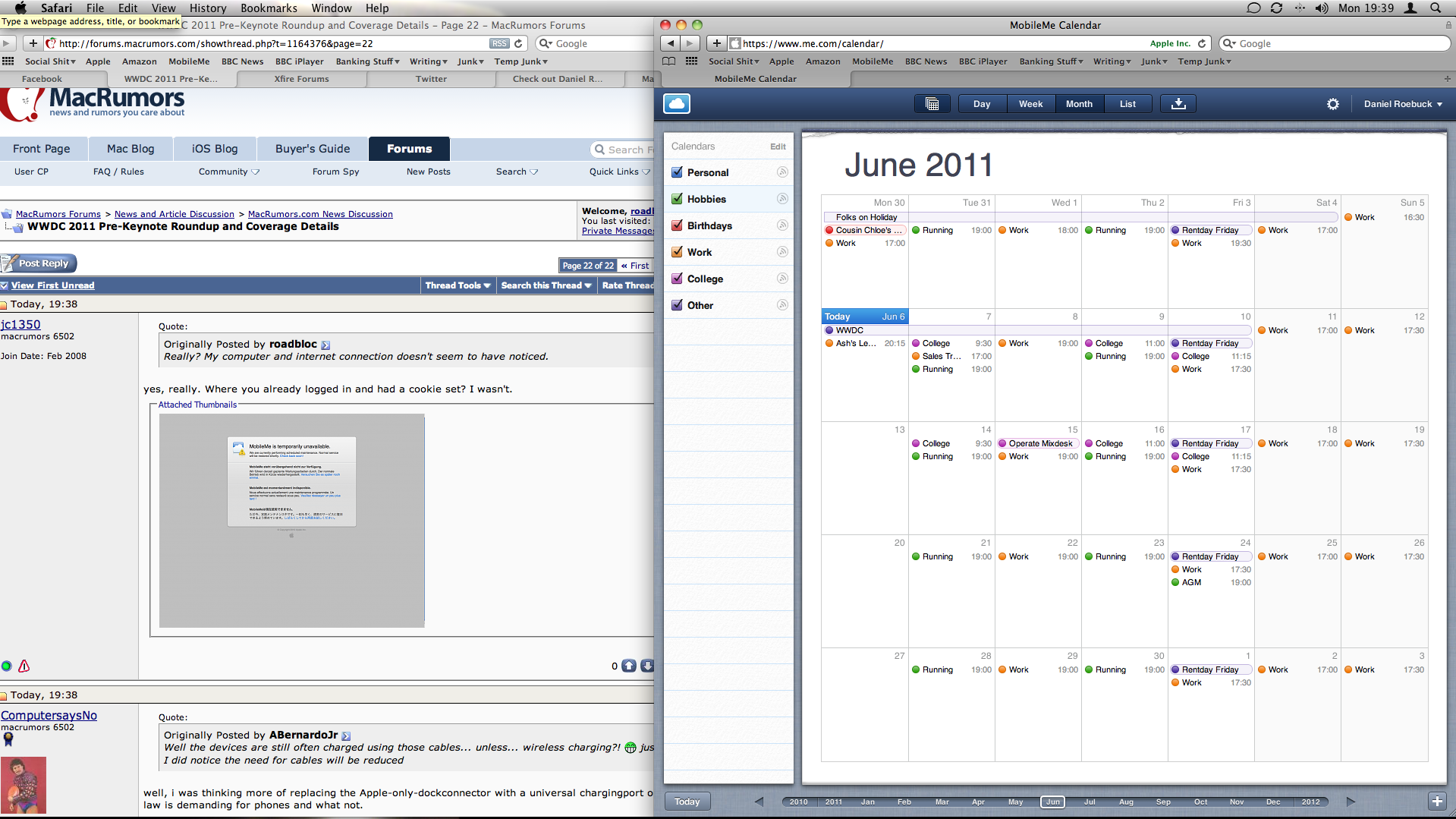Open Top Sites in the MacRumors window
1456x819 pixels.
tap(8, 61)
